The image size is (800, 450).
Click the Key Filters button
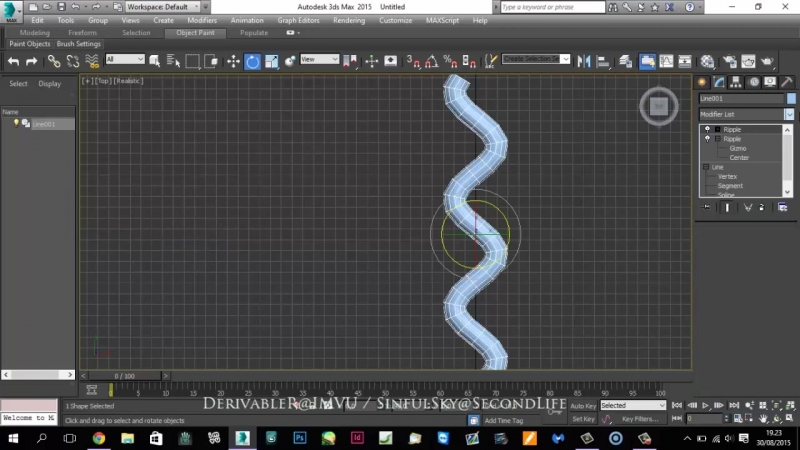click(639, 419)
